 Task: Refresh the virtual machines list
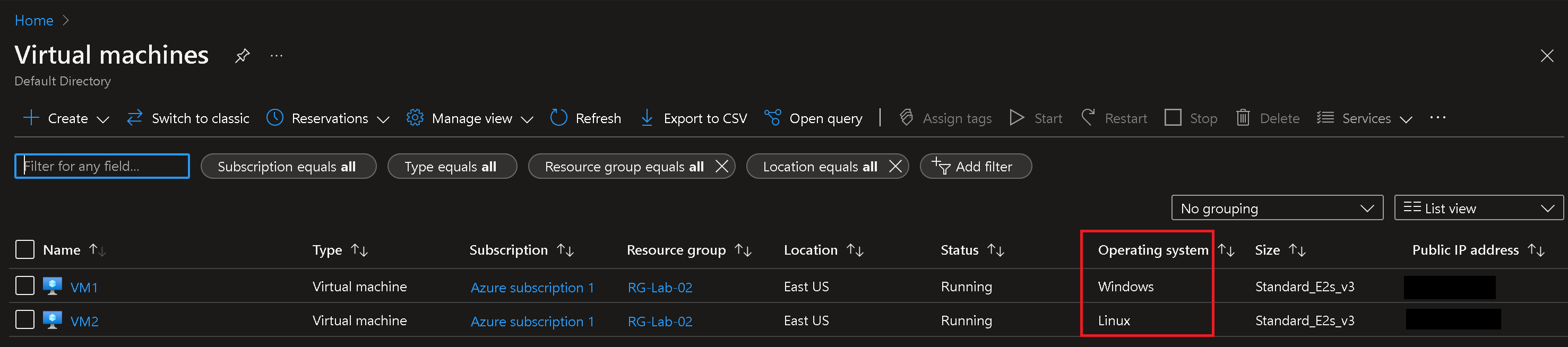coord(585,118)
